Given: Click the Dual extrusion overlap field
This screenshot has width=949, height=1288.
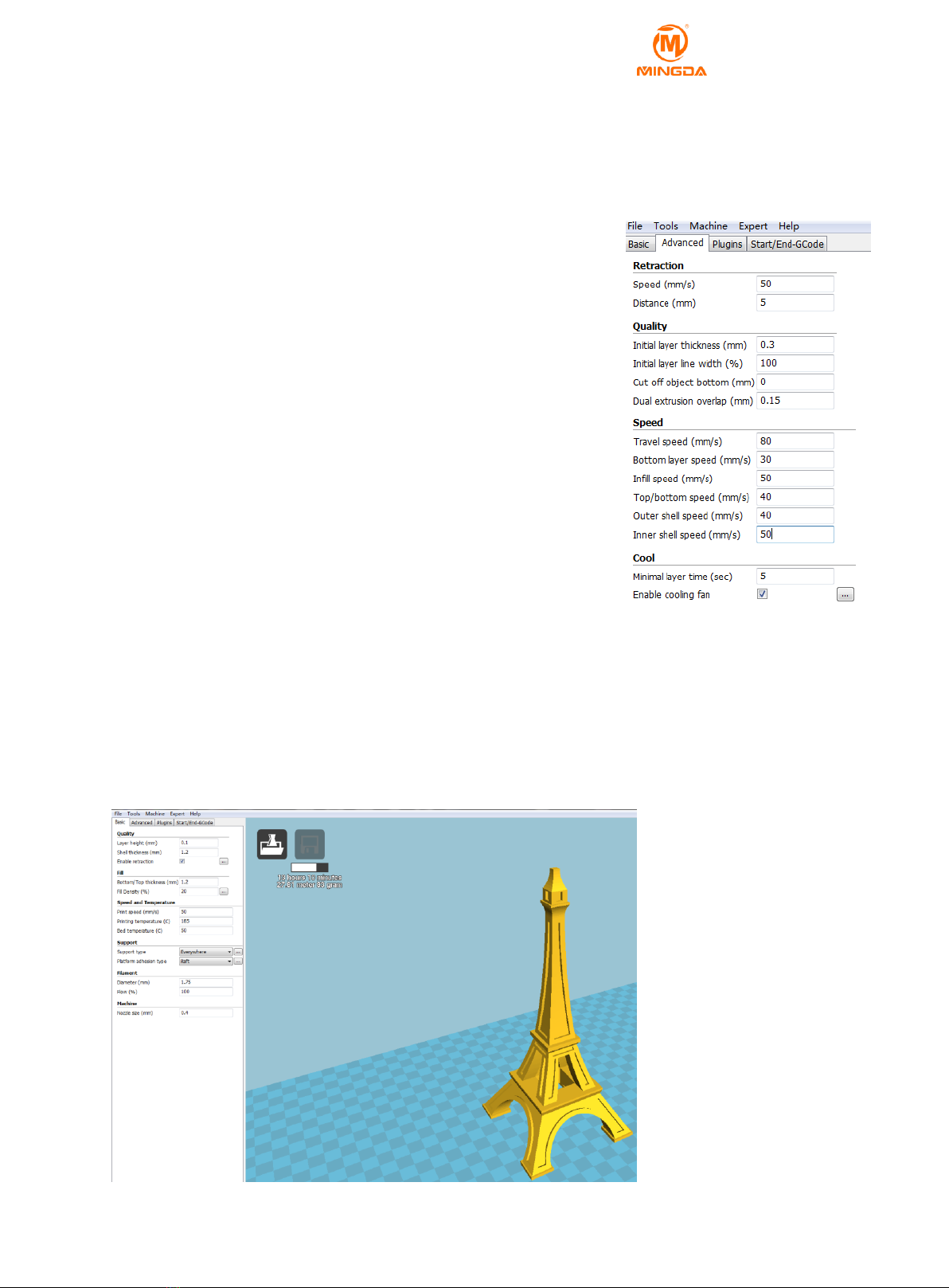Looking at the screenshot, I should click(795, 401).
